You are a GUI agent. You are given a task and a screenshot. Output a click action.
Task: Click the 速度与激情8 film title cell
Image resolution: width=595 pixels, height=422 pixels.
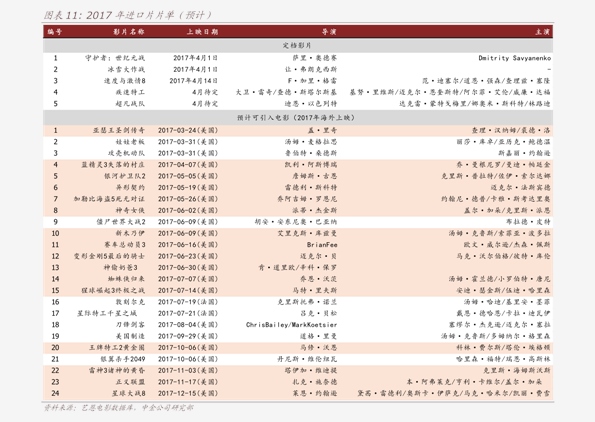point(124,81)
